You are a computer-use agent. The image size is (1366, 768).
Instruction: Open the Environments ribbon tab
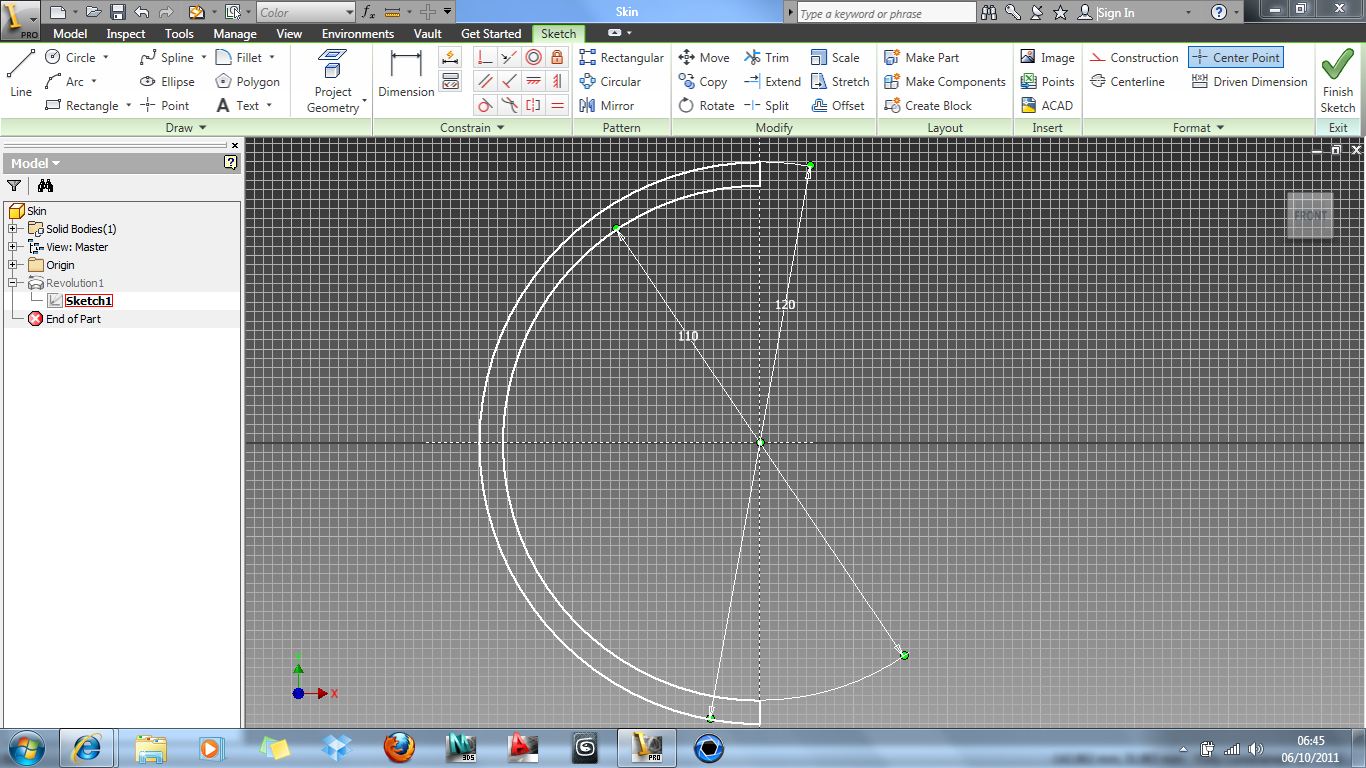358,33
